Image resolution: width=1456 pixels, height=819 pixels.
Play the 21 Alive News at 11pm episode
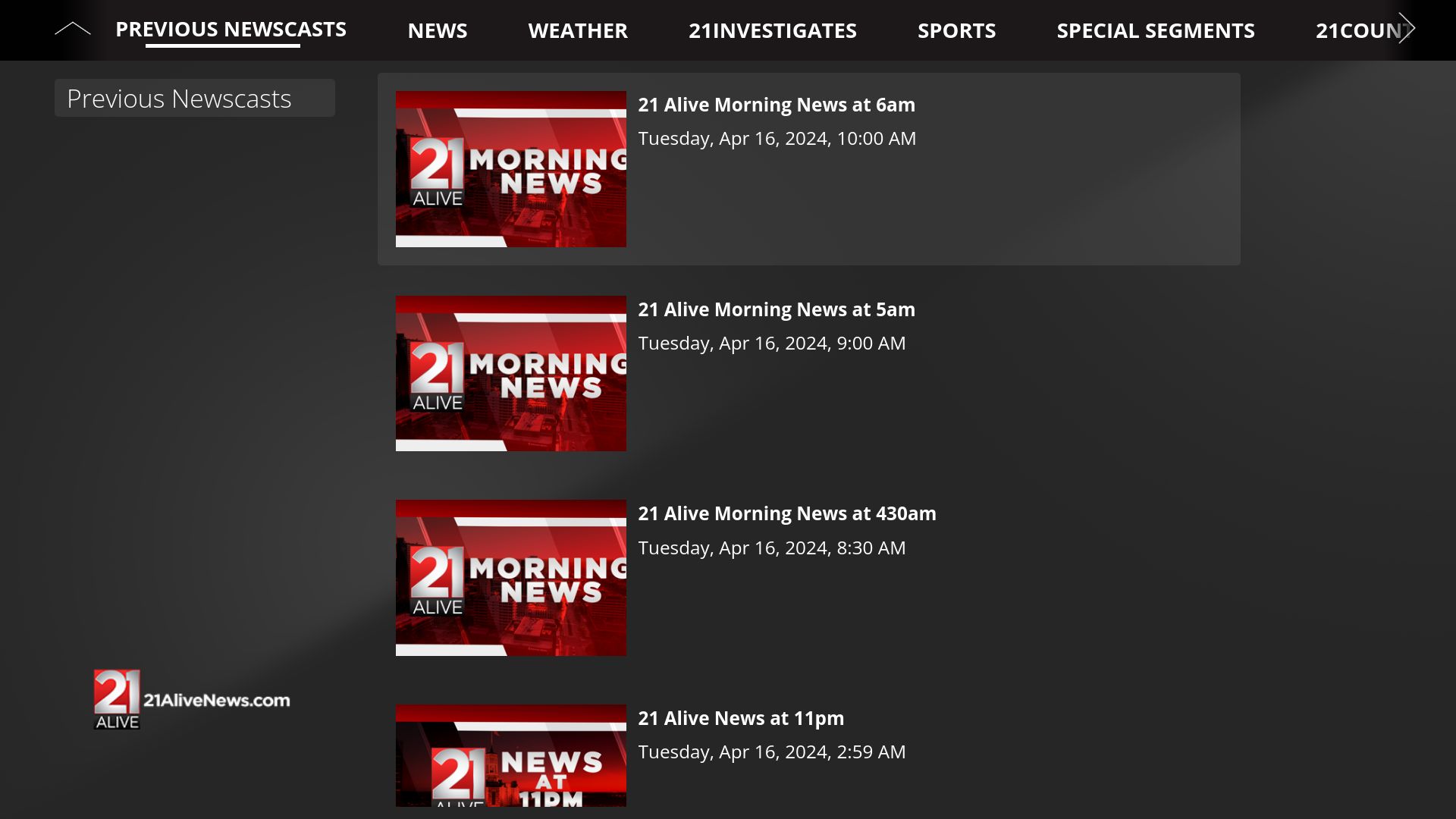coord(741,718)
